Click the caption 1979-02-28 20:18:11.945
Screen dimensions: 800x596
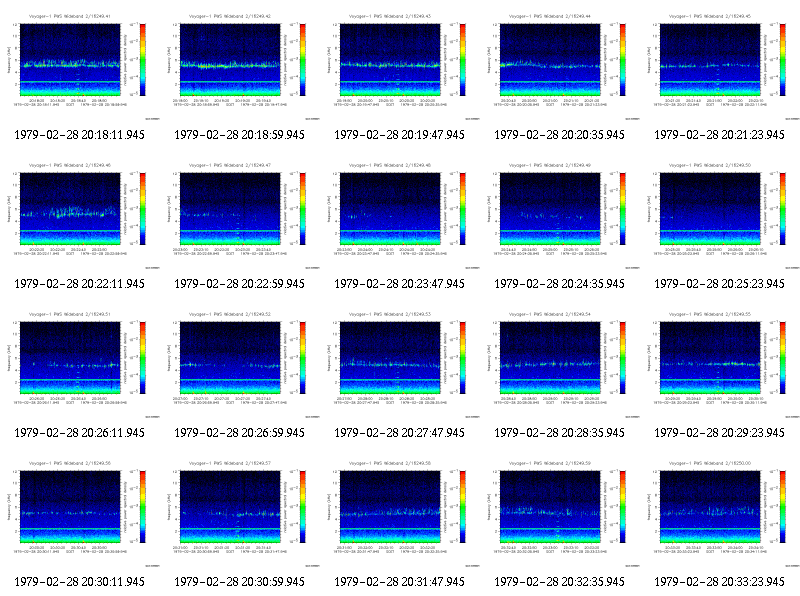[80, 135]
